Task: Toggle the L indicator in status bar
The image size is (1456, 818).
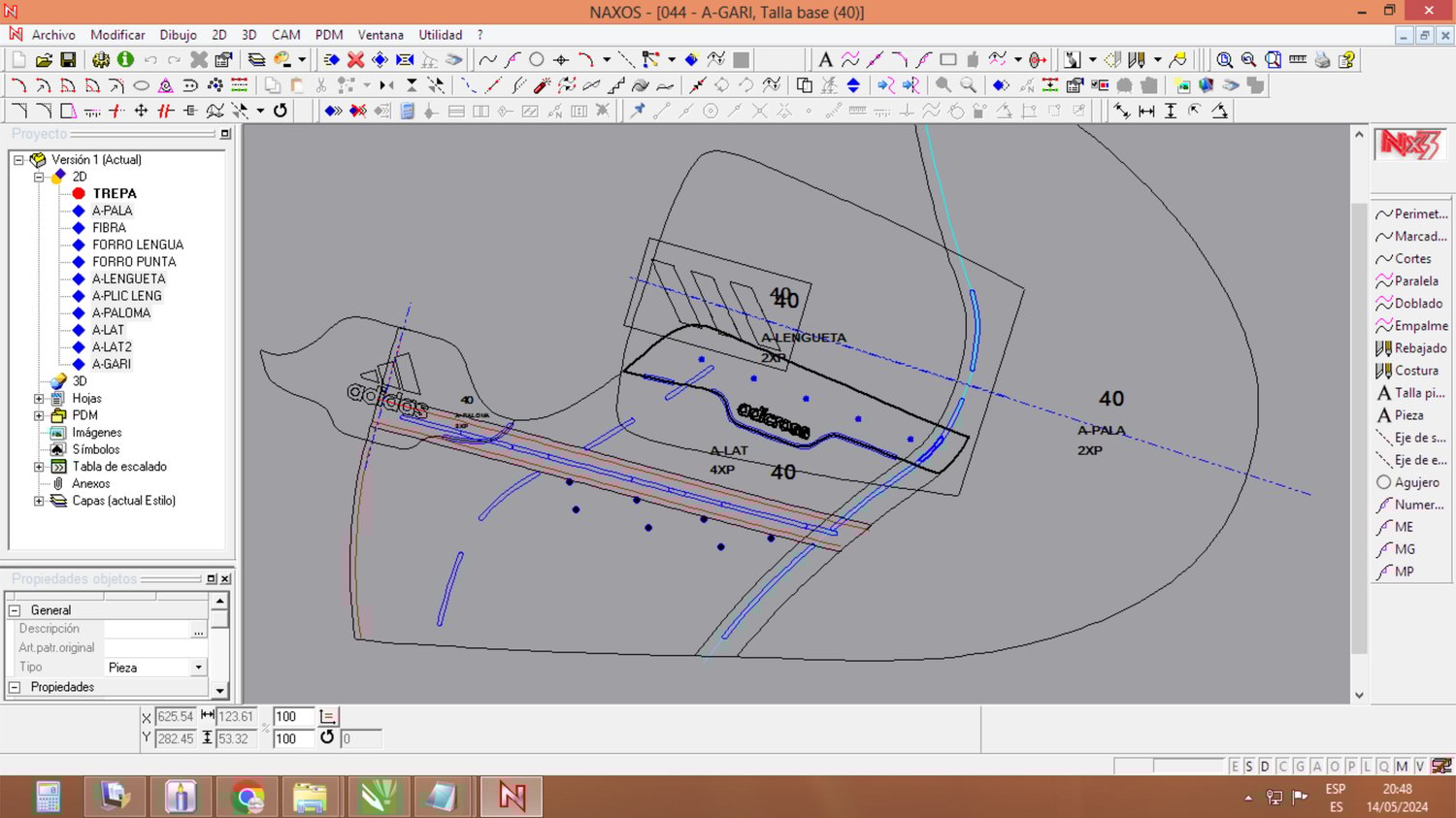Action: pos(1367,767)
